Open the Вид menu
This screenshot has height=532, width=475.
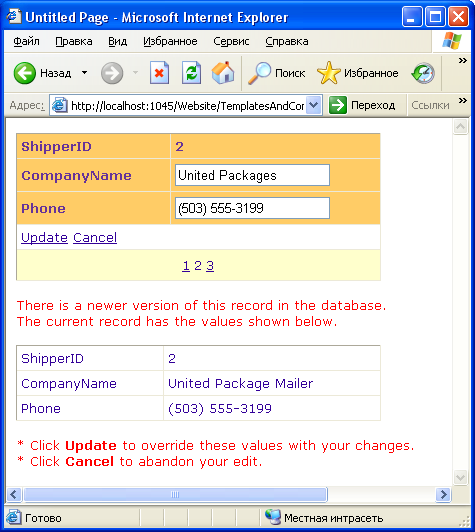pyautogui.click(x=117, y=41)
